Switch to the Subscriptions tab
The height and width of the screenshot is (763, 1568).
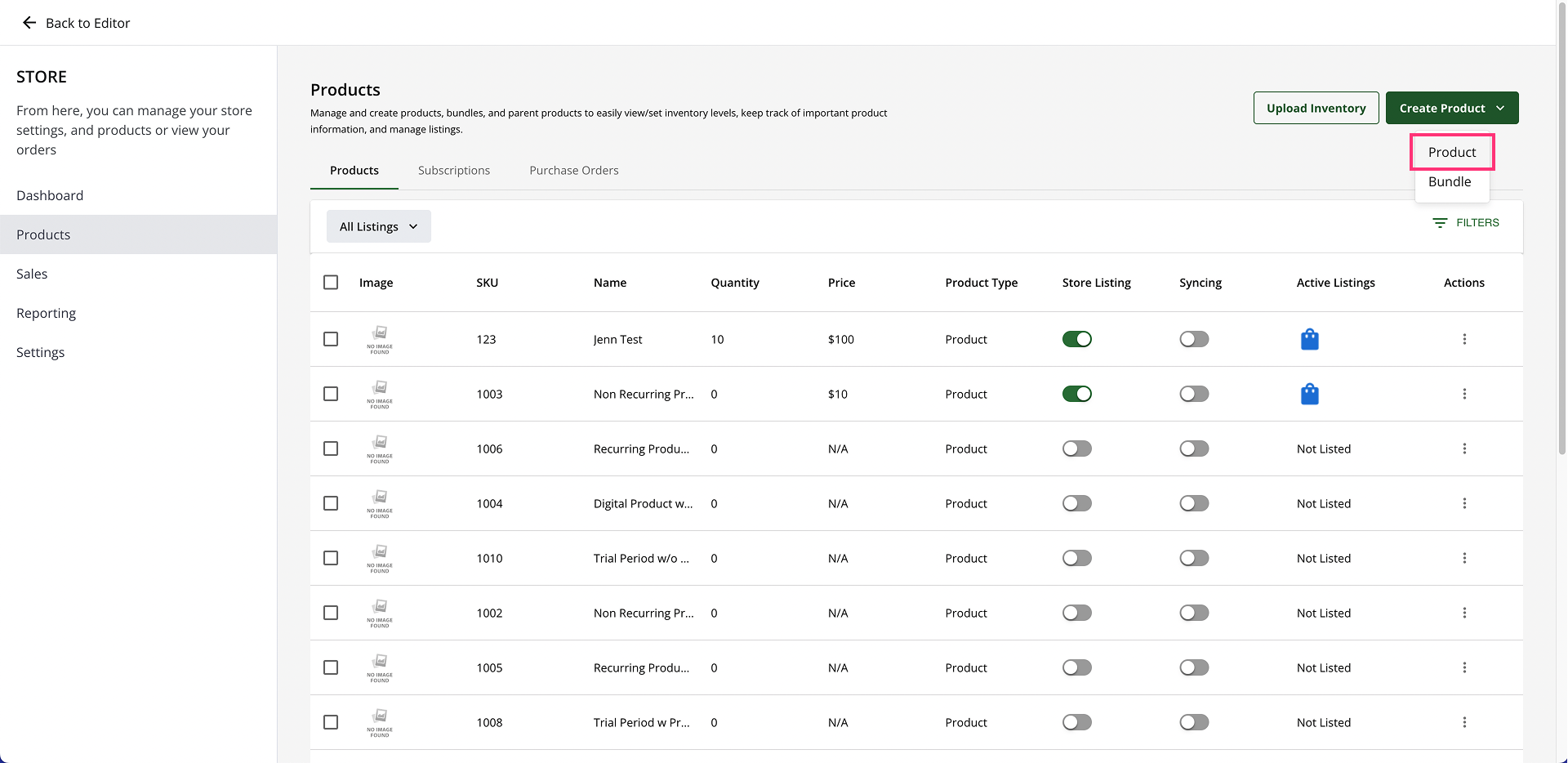point(453,171)
